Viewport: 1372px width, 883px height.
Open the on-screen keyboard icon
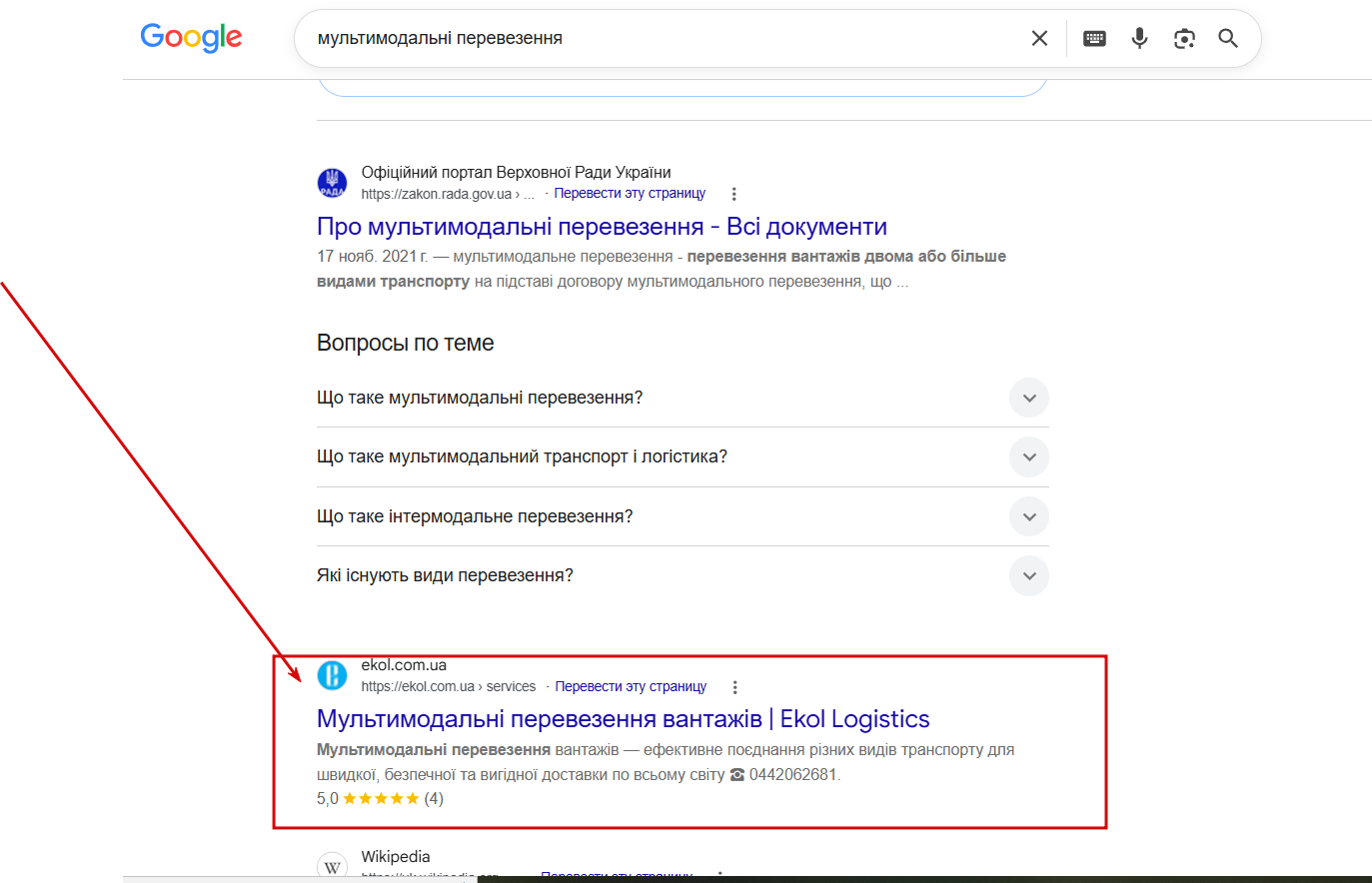click(1094, 38)
